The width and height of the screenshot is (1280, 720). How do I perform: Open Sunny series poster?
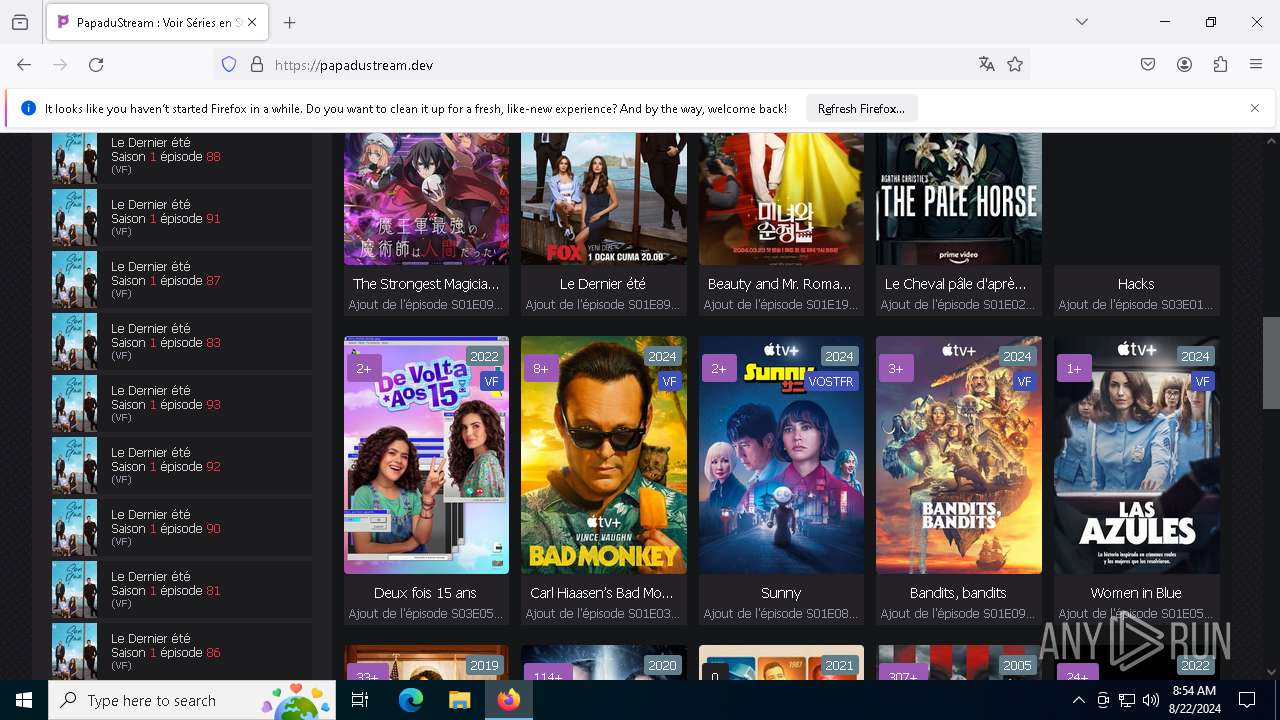[x=781, y=455]
